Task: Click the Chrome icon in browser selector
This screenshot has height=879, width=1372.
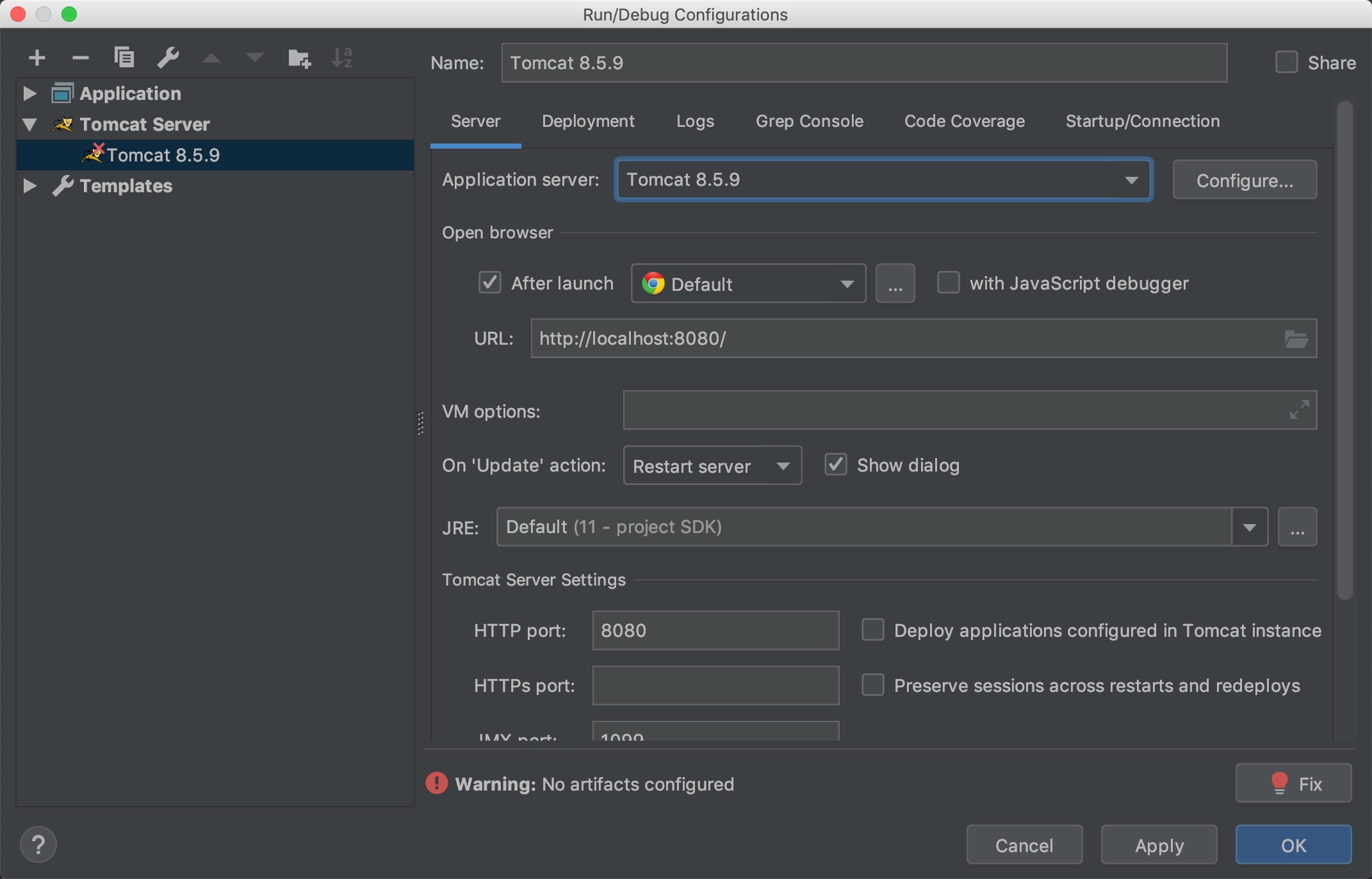Action: coord(653,283)
